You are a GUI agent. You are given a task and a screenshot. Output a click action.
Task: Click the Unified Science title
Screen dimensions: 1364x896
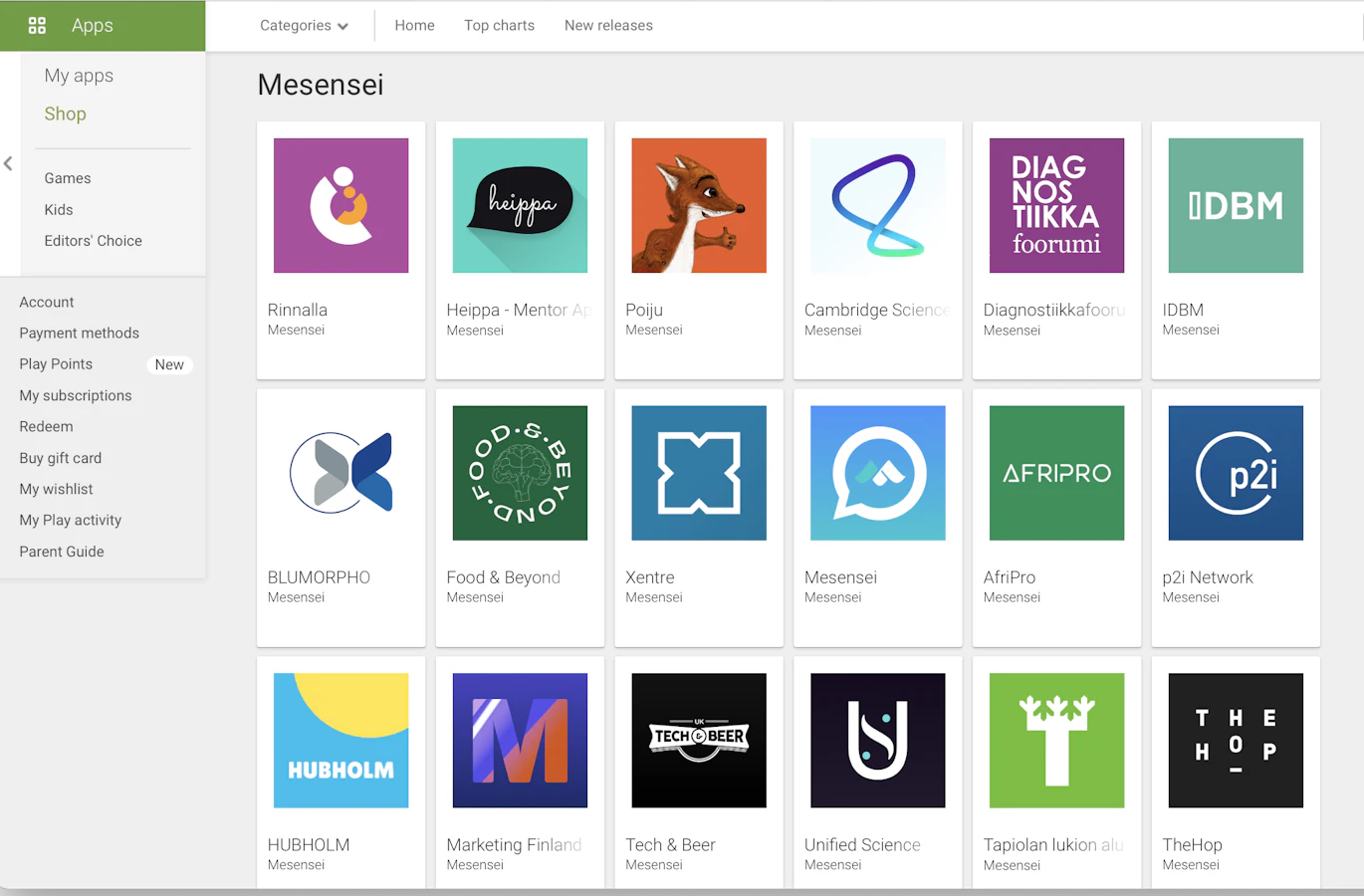coord(862,845)
